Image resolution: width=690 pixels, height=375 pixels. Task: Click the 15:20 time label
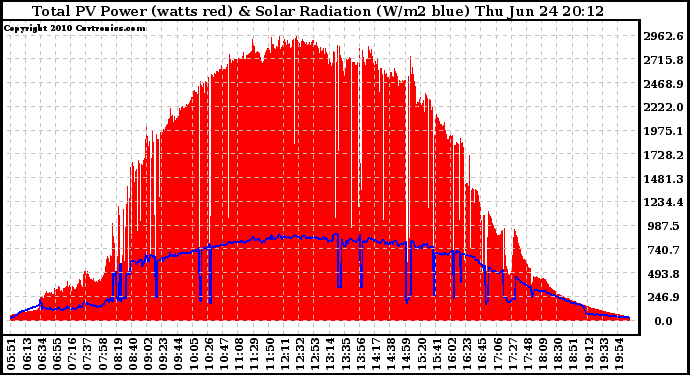coord(422,354)
